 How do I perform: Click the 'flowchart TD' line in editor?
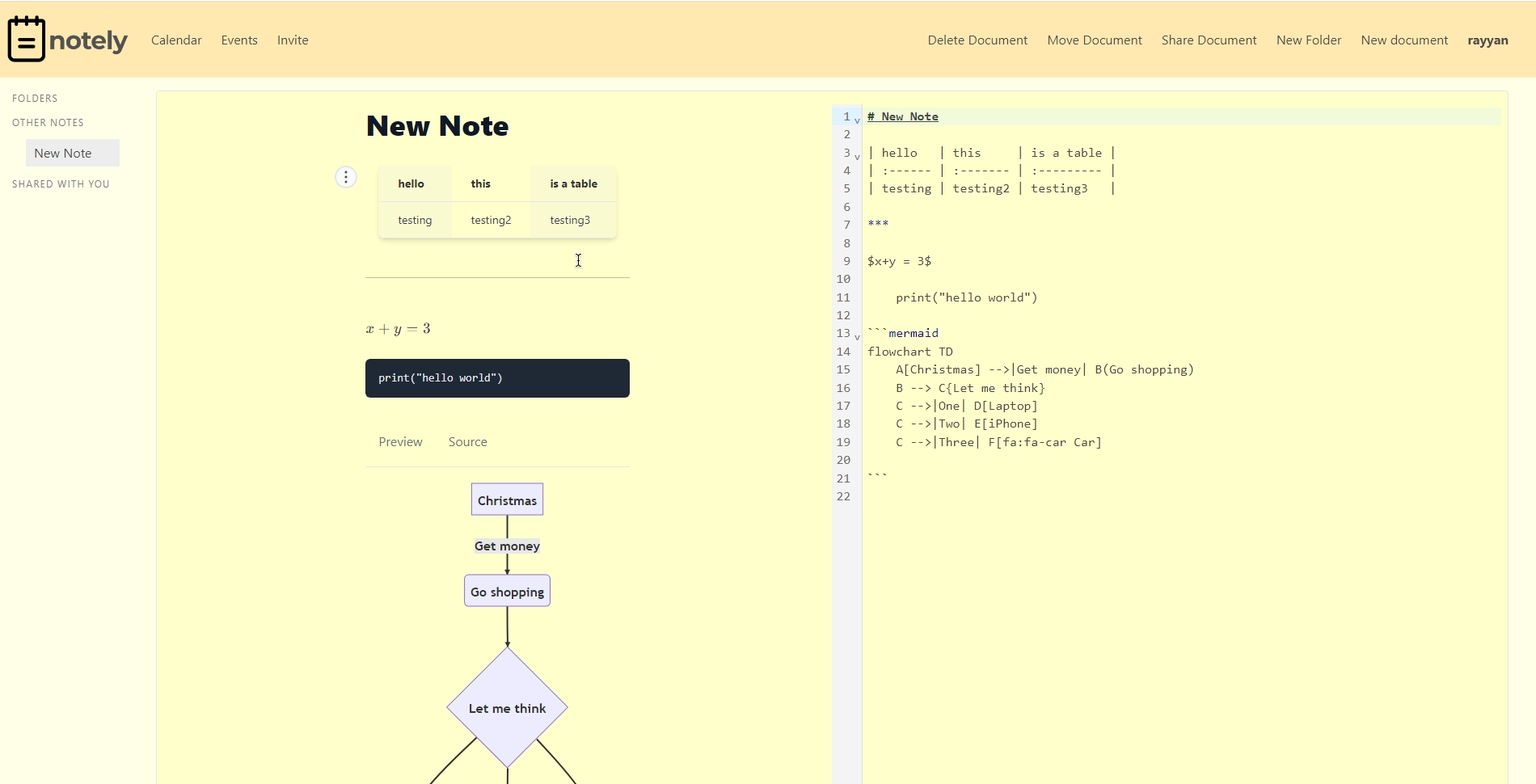click(910, 352)
